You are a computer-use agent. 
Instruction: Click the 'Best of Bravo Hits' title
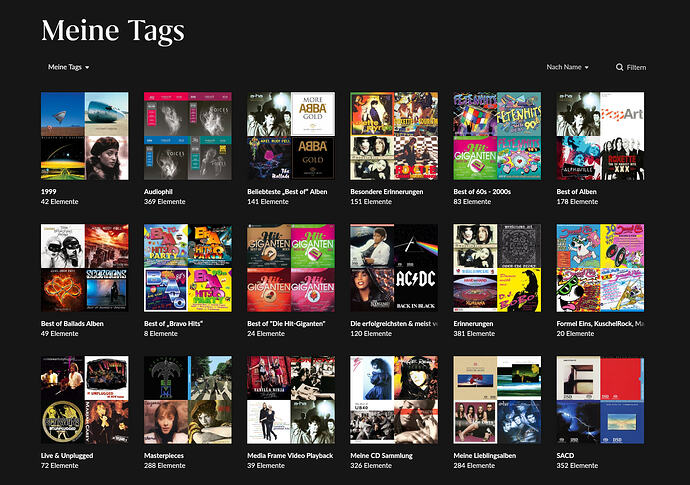(173, 323)
